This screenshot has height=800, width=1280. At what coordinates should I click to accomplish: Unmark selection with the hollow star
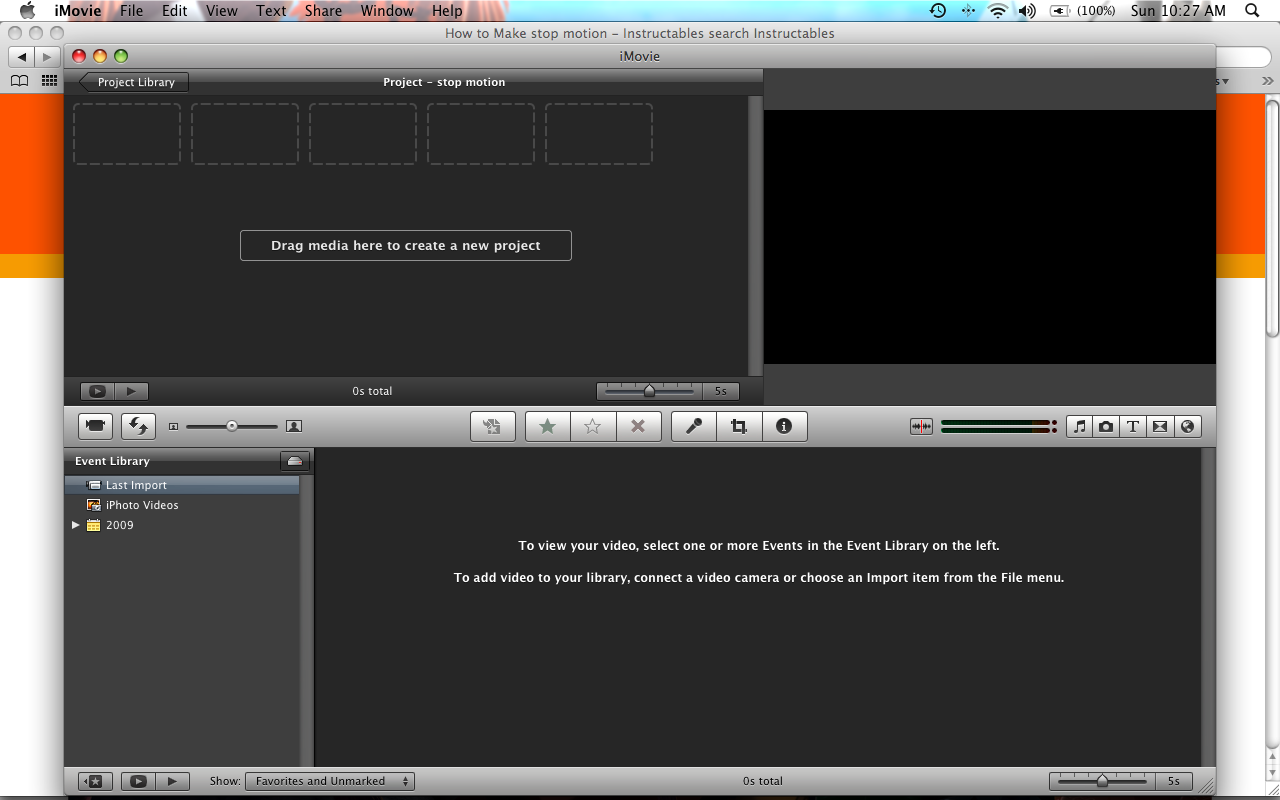point(593,426)
